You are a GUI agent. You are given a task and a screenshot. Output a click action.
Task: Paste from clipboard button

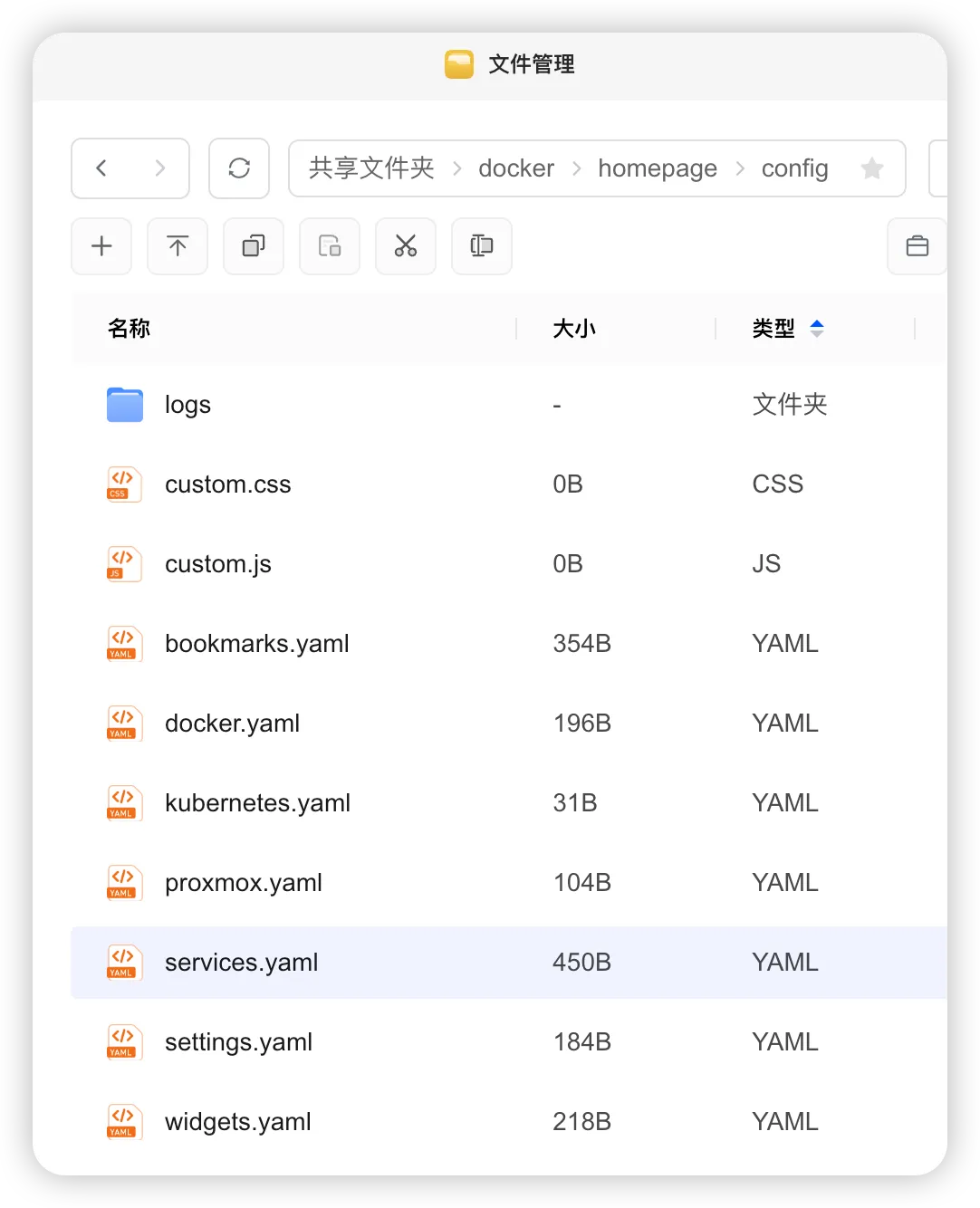(330, 246)
